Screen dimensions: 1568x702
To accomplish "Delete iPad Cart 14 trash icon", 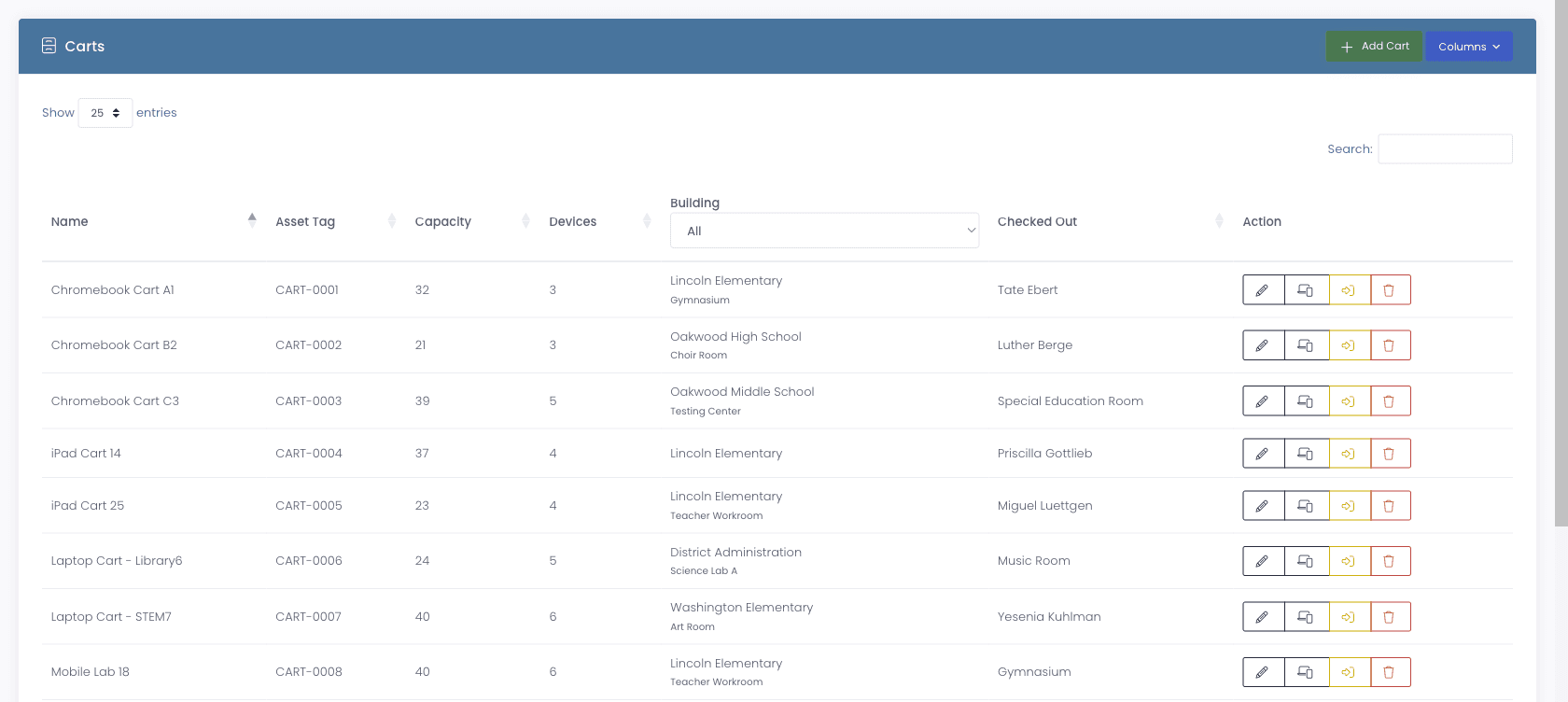I will tap(1390, 454).
